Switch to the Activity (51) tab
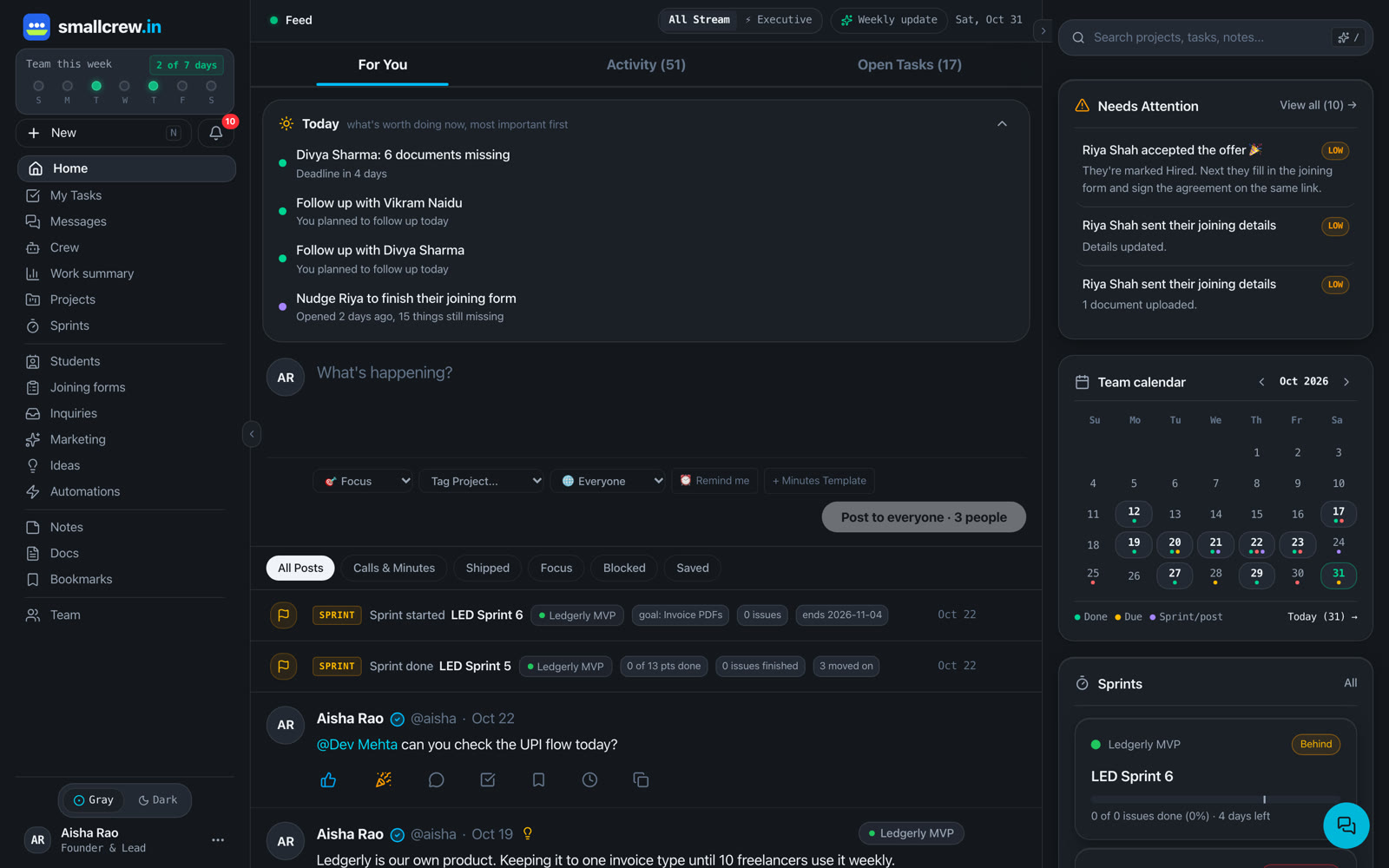The height and width of the screenshot is (868, 1389). coord(646,65)
